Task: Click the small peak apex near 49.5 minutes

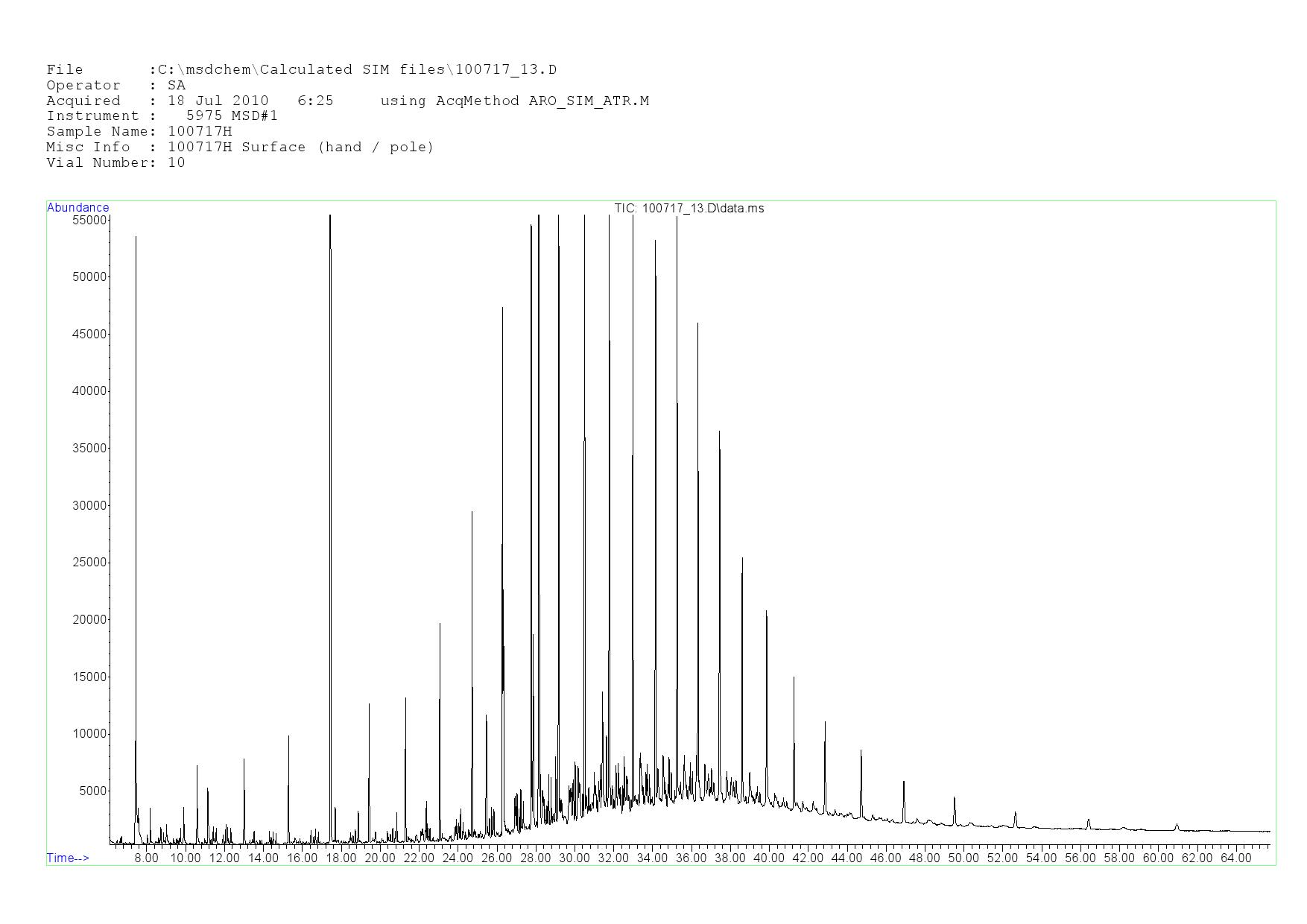Action: pos(954,798)
